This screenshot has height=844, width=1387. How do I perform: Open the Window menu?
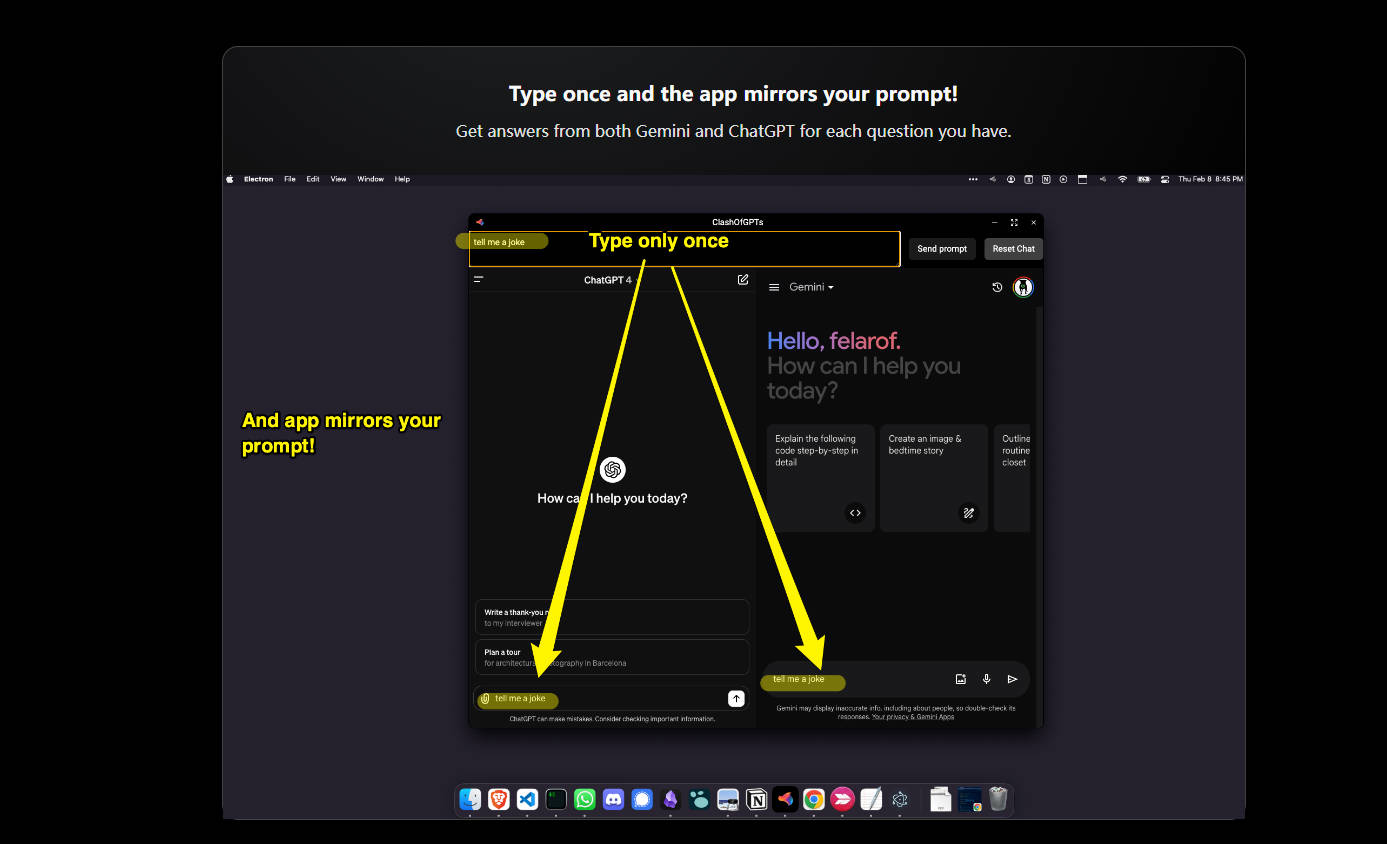click(371, 179)
